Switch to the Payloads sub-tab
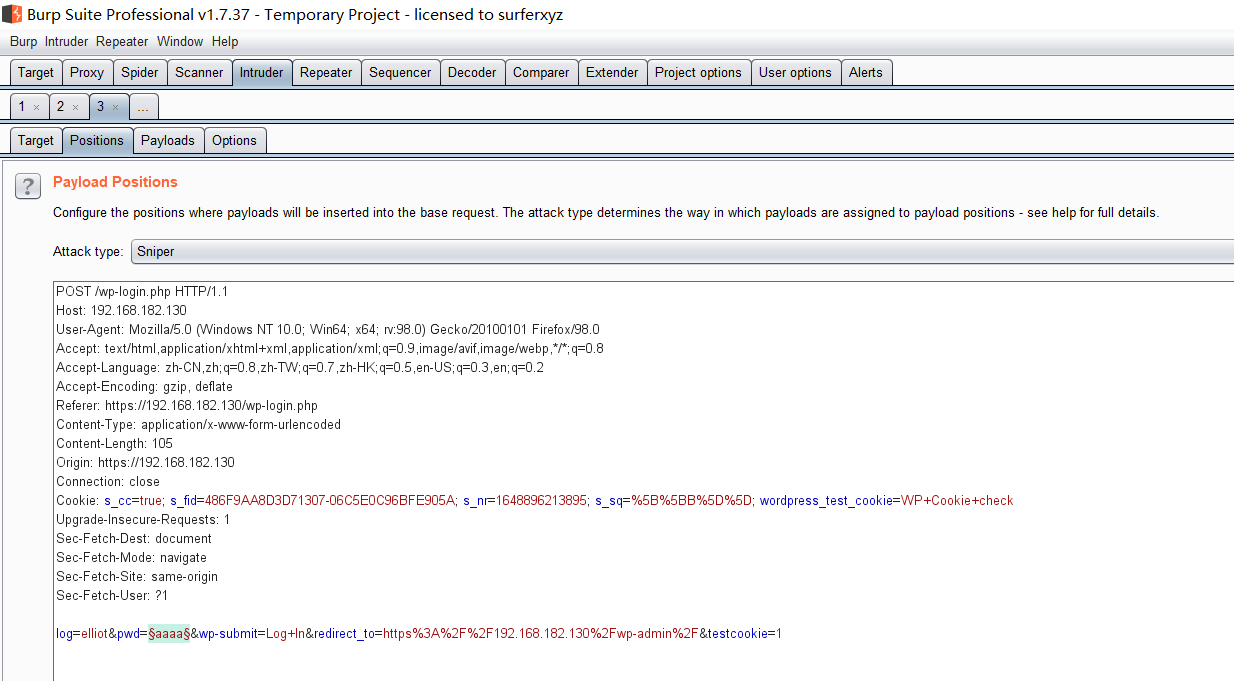This screenshot has height=681, width=1234. click(168, 140)
